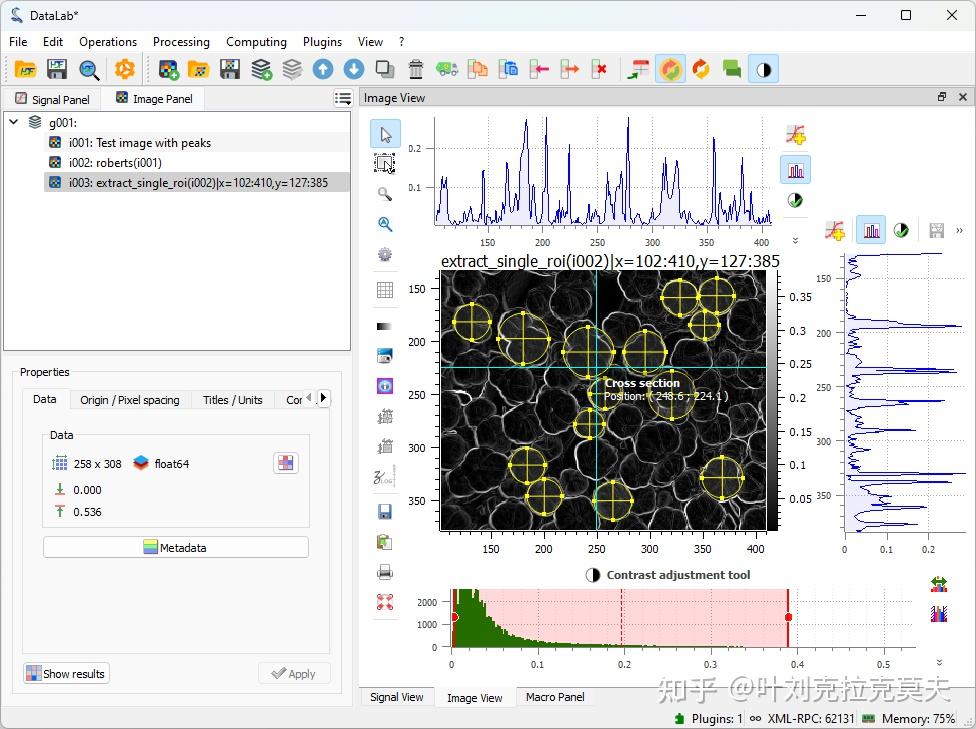Toggle grid display icon
The image size is (976, 729).
pos(385,290)
